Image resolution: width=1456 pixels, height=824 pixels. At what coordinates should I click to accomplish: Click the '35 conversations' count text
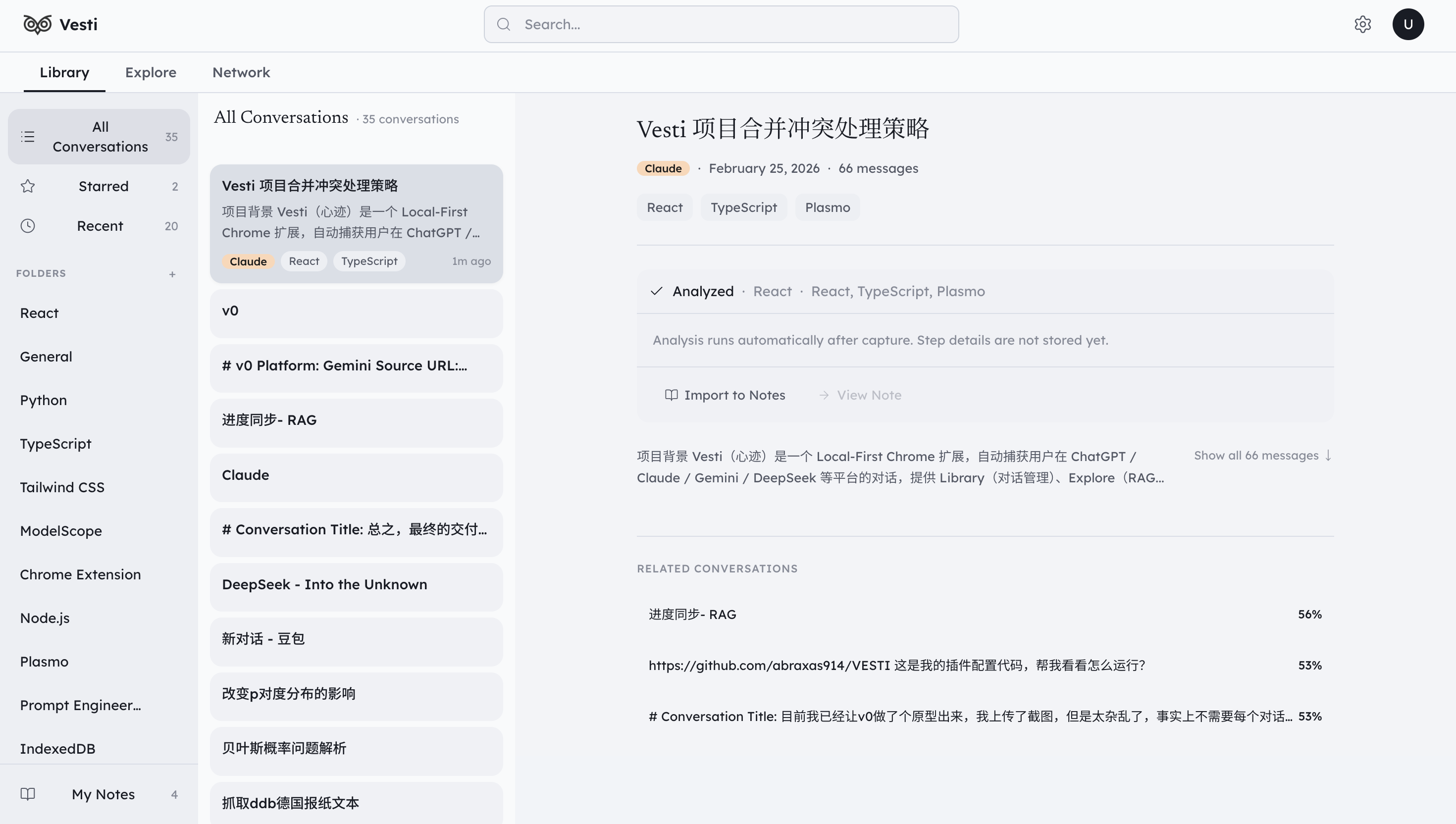coord(410,119)
